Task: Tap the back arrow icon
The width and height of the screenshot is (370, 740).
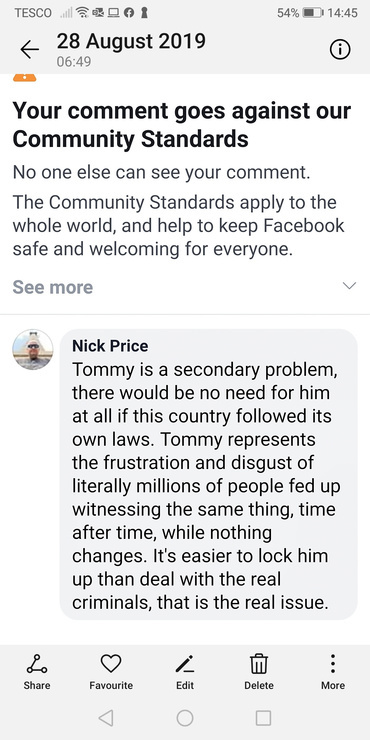Action: pos(29,49)
